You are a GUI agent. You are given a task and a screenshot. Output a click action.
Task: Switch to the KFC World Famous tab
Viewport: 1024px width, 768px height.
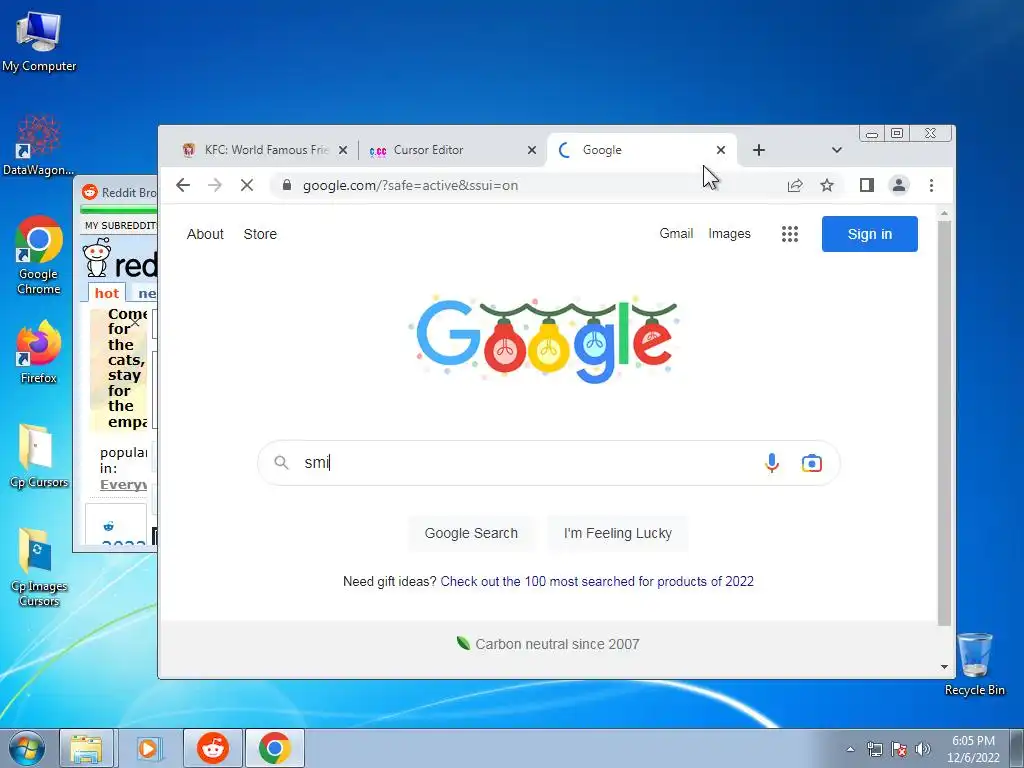(x=266, y=150)
